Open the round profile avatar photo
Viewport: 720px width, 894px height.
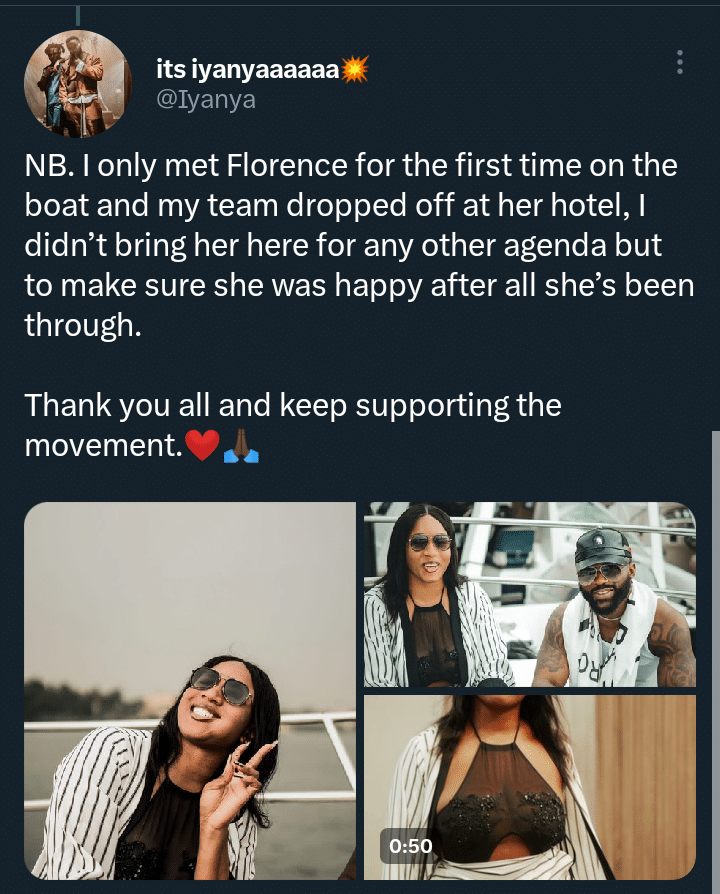[78, 78]
